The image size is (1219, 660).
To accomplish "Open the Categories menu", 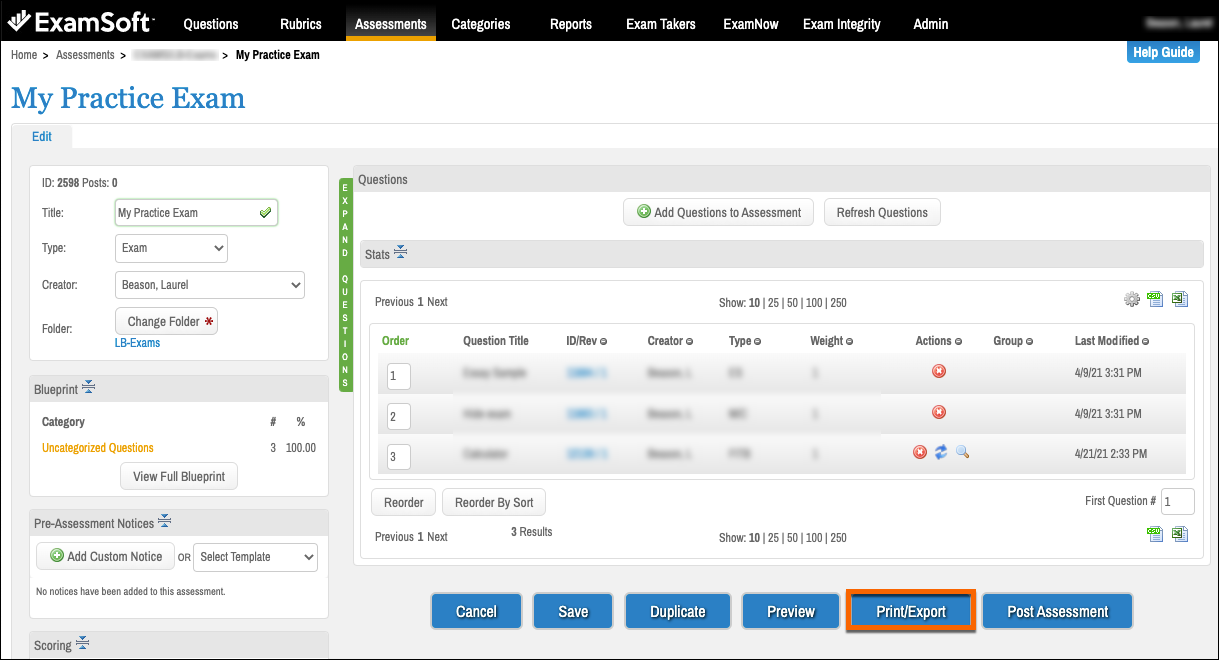I will (x=481, y=24).
